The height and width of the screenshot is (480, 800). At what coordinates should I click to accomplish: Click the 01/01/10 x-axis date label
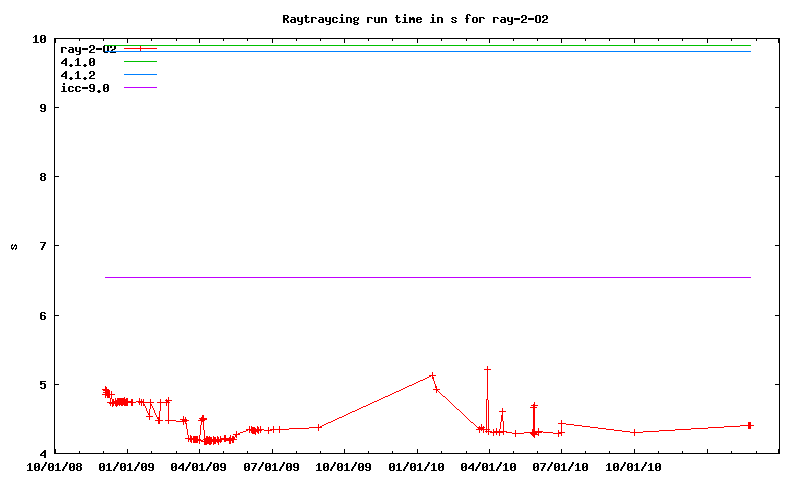tap(417, 466)
